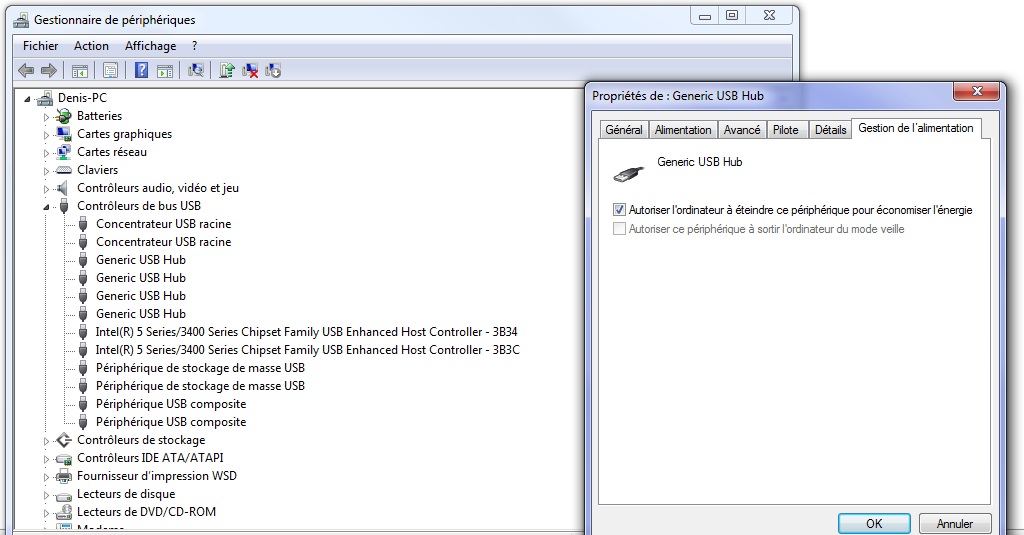The image size is (1024, 535).
Task: Open the Fichier menu
Action: [x=40, y=46]
